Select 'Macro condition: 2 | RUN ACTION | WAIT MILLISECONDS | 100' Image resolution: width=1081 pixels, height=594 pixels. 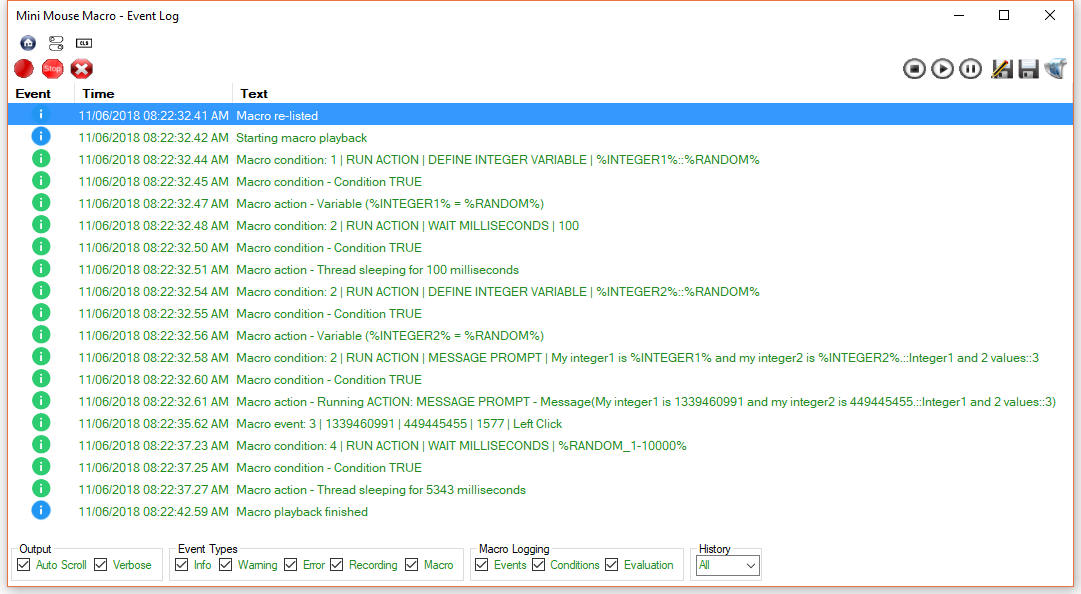tap(540, 225)
